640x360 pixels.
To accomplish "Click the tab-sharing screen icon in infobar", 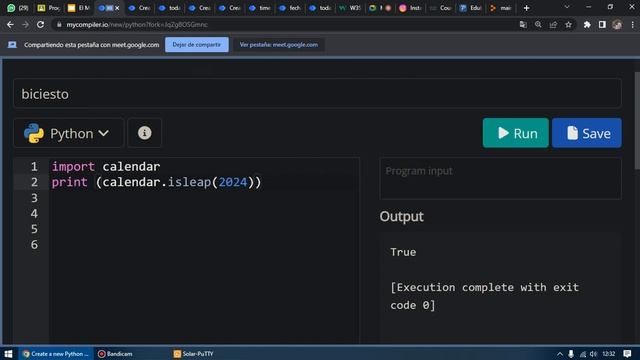I will (12, 44).
